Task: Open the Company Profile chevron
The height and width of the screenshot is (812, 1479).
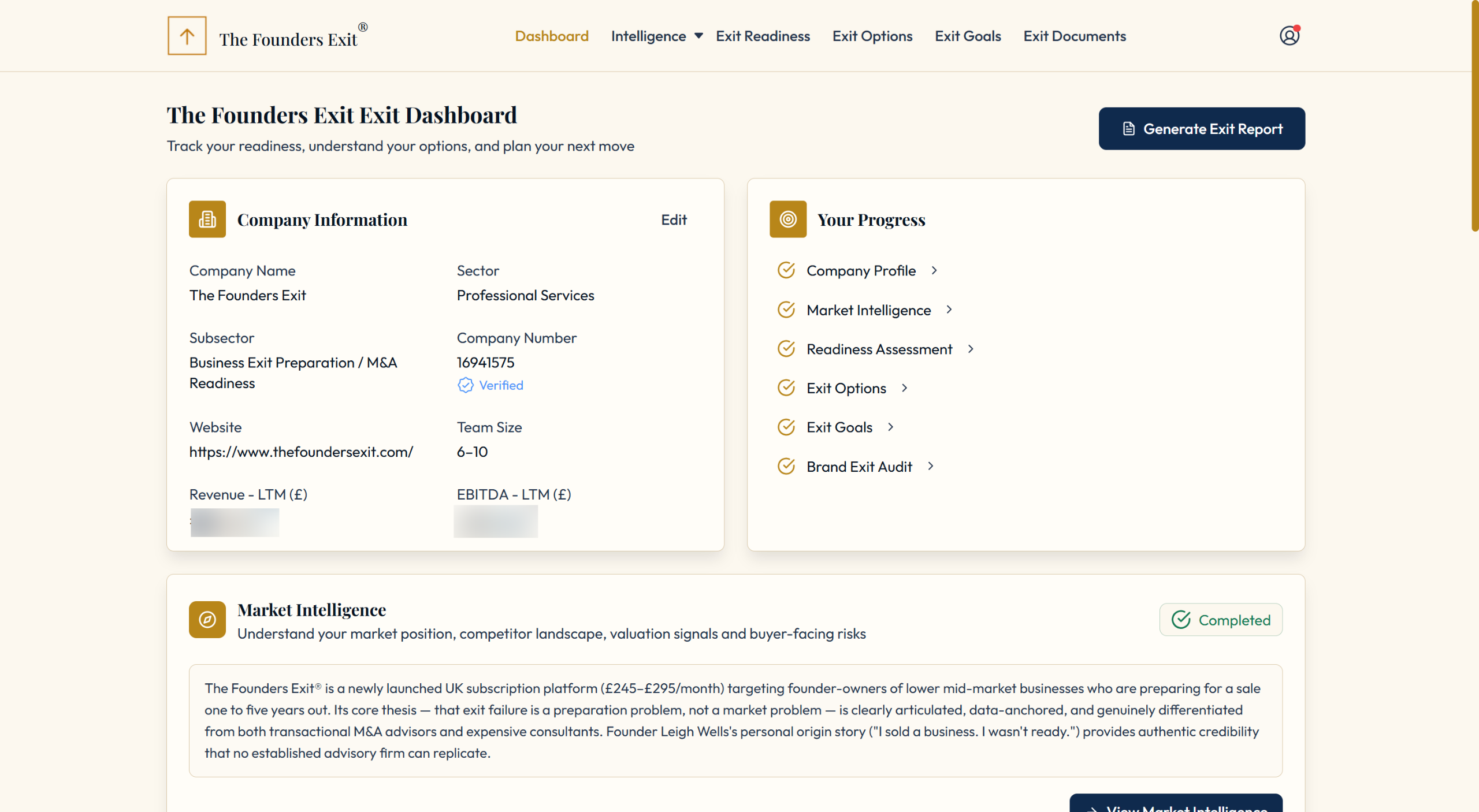Action: [934, 270]
